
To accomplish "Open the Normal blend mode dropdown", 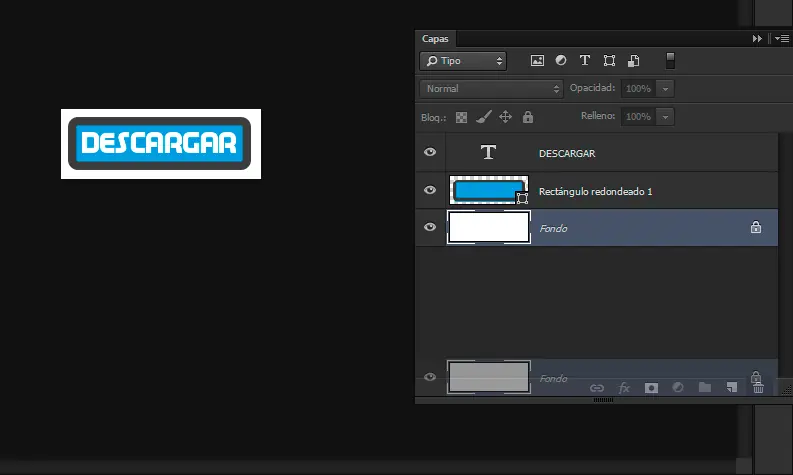I will (x=491, y=89).
